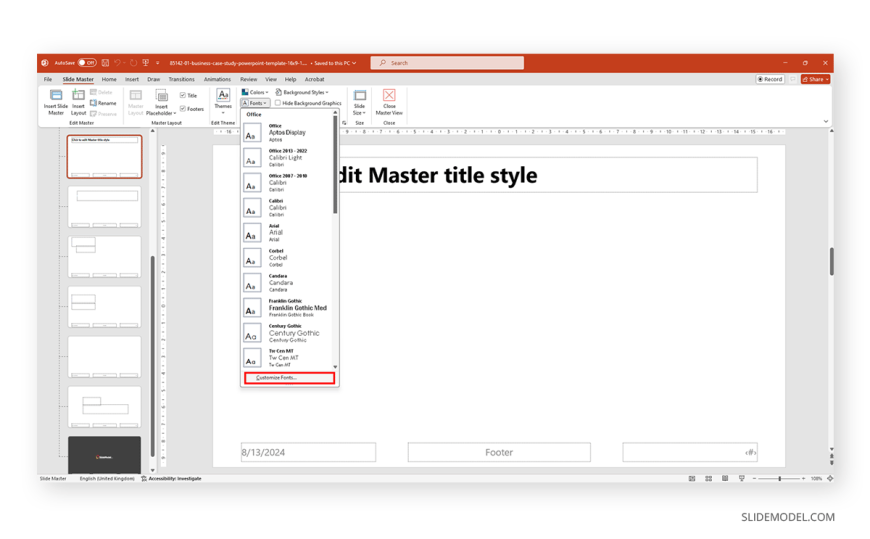
Task: Apply Office 2007 - 2010 Calibri fonts
Action: (287, 183)
